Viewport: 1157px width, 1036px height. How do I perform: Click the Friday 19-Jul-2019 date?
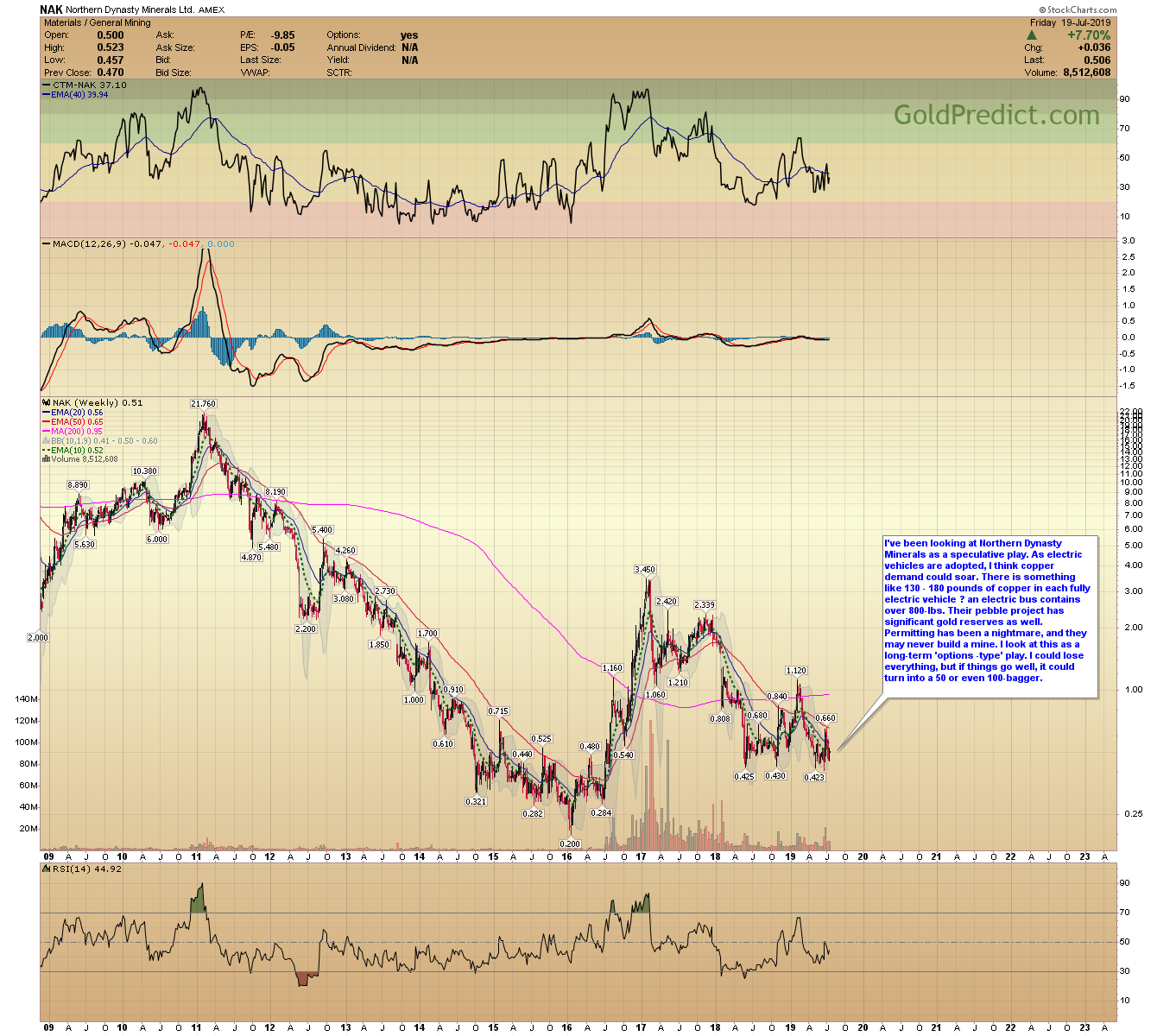[1071, 22]
